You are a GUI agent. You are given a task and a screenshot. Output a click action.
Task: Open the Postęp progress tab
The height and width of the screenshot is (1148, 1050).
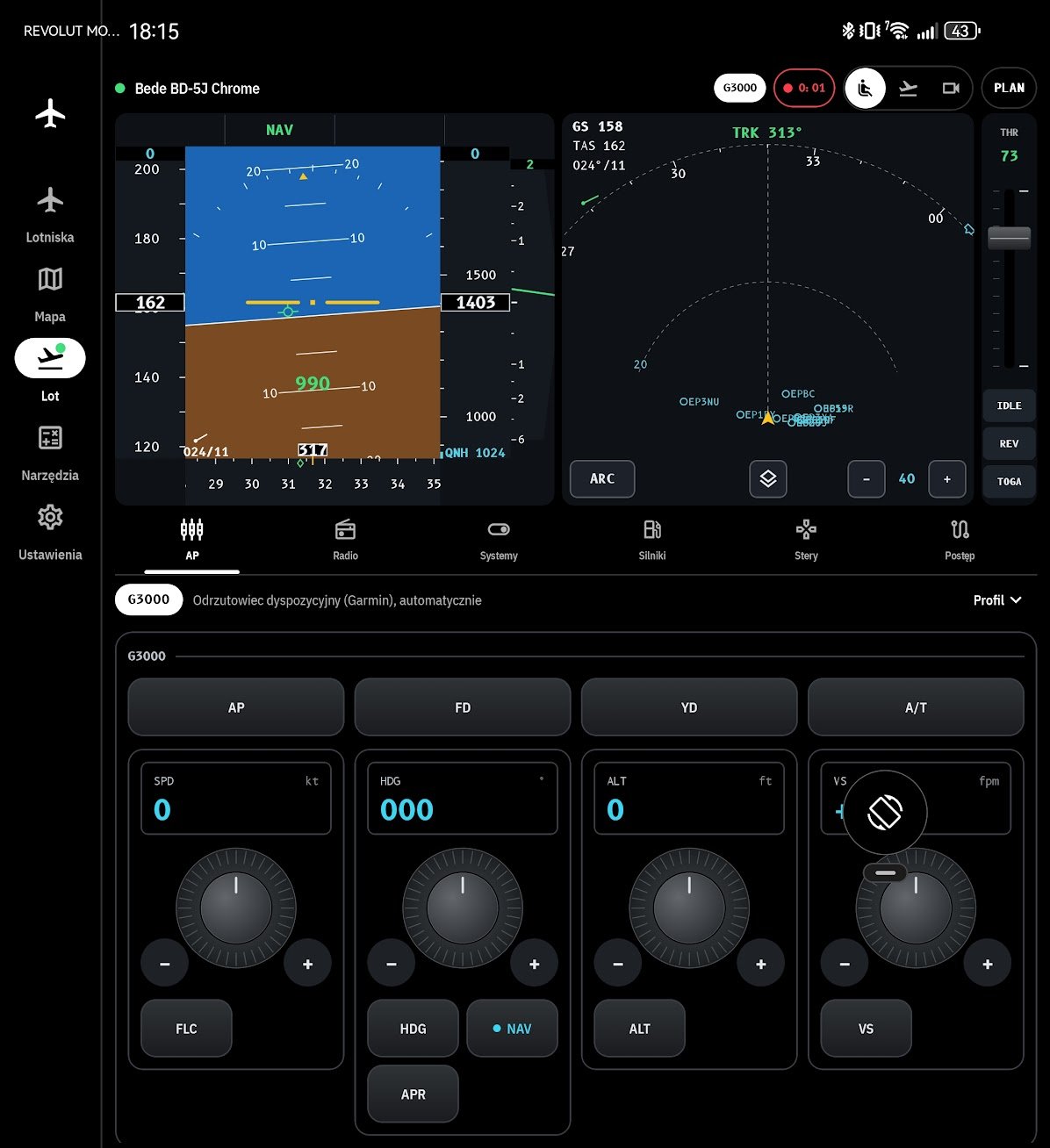tap(960, 540)
